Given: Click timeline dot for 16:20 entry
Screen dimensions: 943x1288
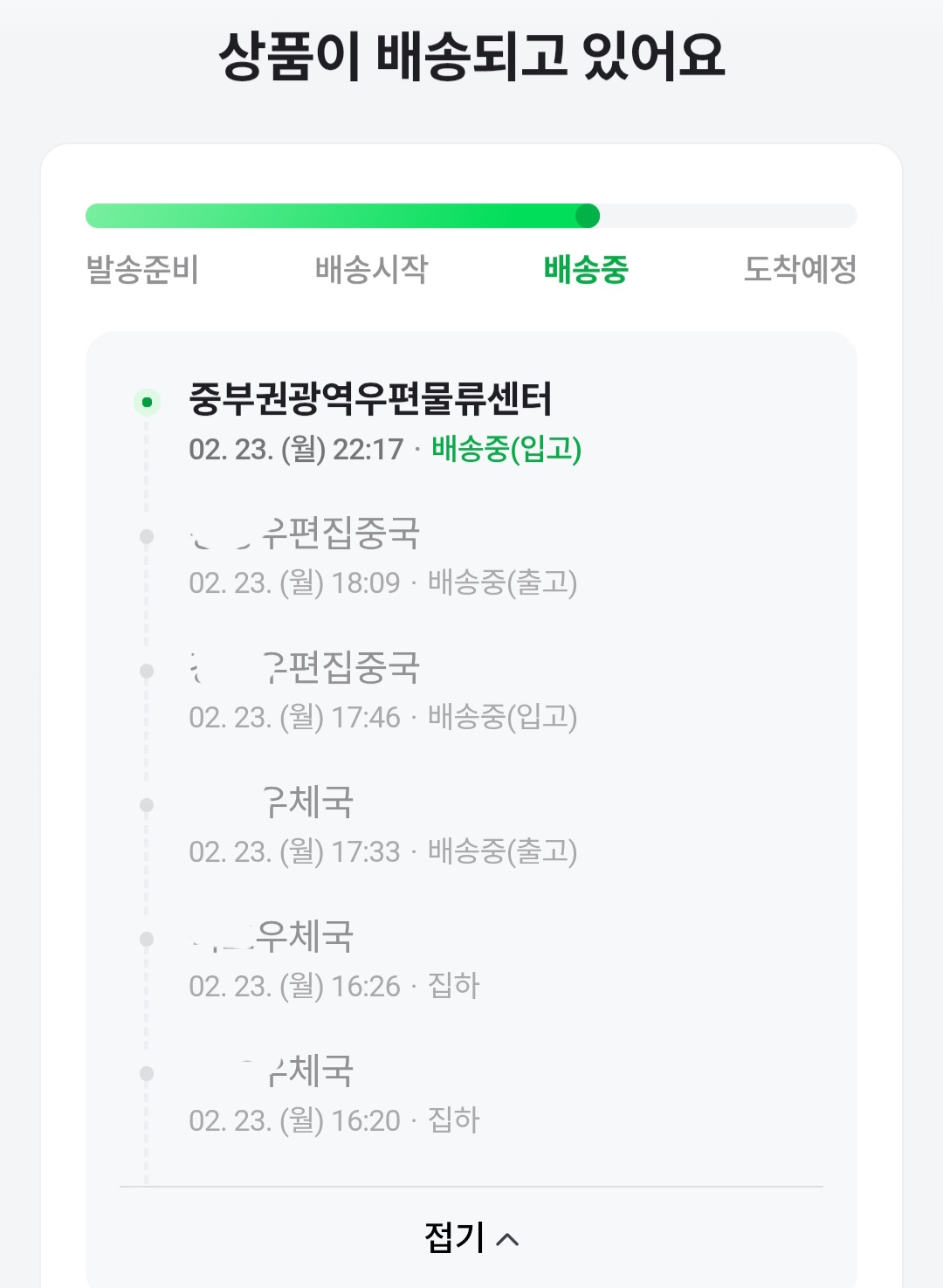Looking at the screenshot, I should click(x=147, y=1073).
